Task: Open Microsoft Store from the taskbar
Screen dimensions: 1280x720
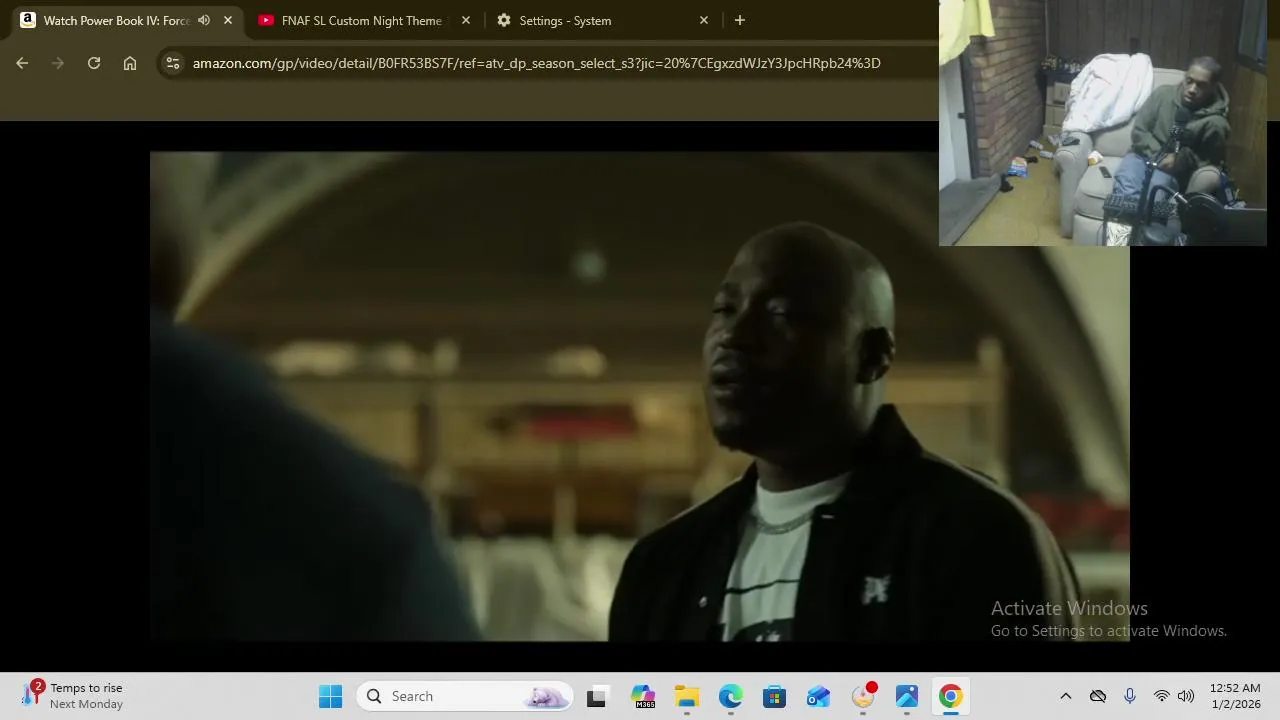Action: [775, 696]
